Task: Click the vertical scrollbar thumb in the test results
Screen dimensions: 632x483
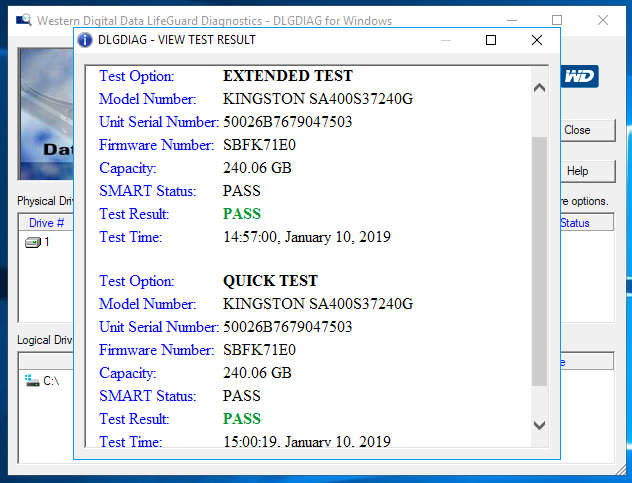Action: tap(539, 261)
